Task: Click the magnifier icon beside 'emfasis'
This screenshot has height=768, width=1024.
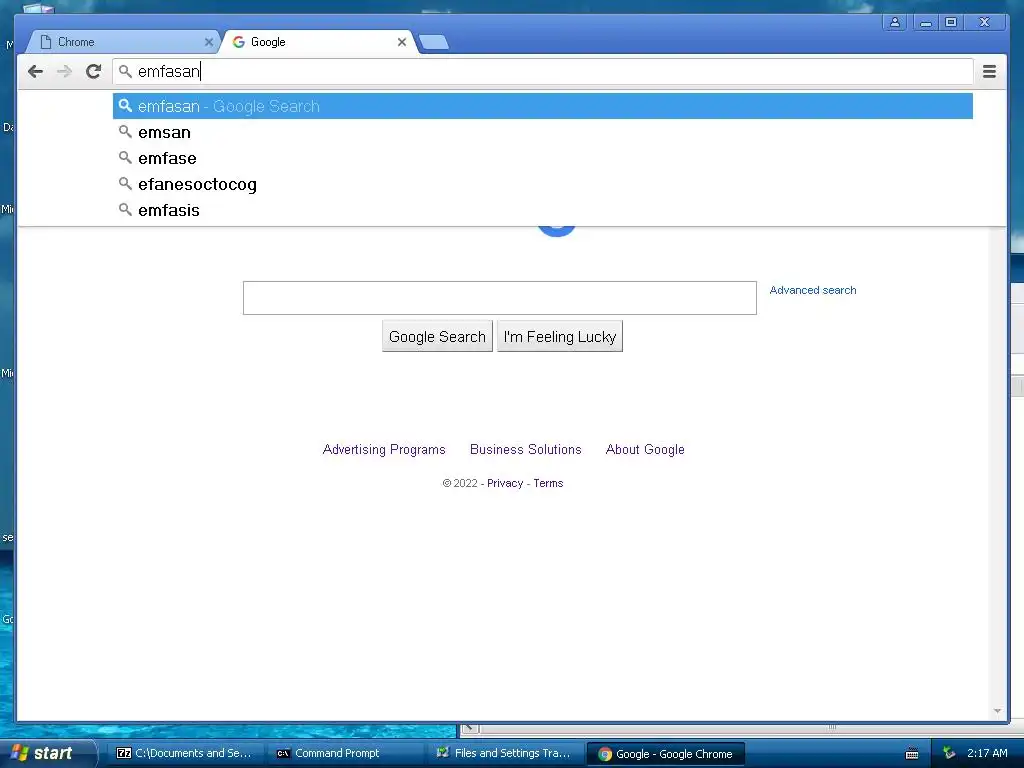Action: click(x=125, y=210)
